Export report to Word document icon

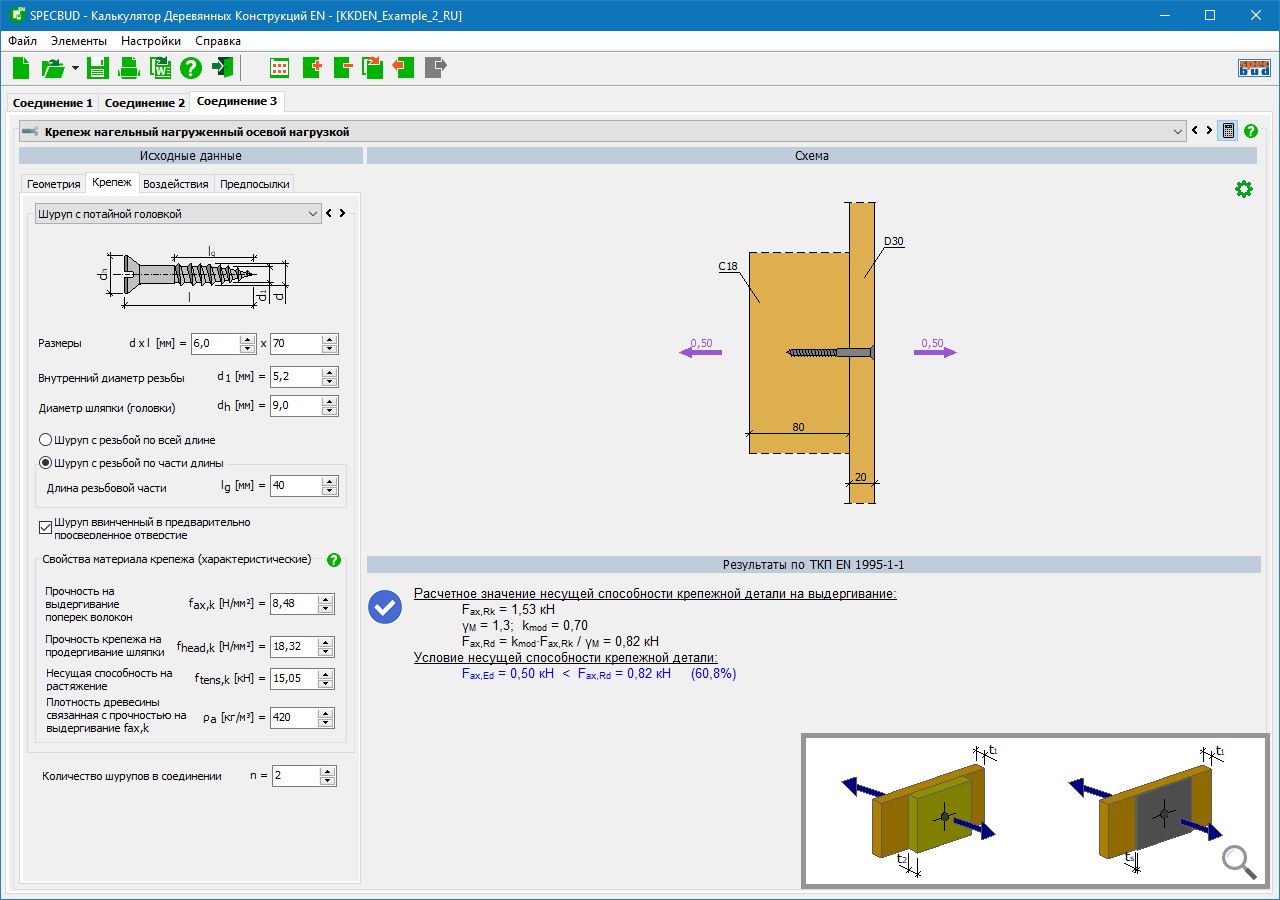160,68
